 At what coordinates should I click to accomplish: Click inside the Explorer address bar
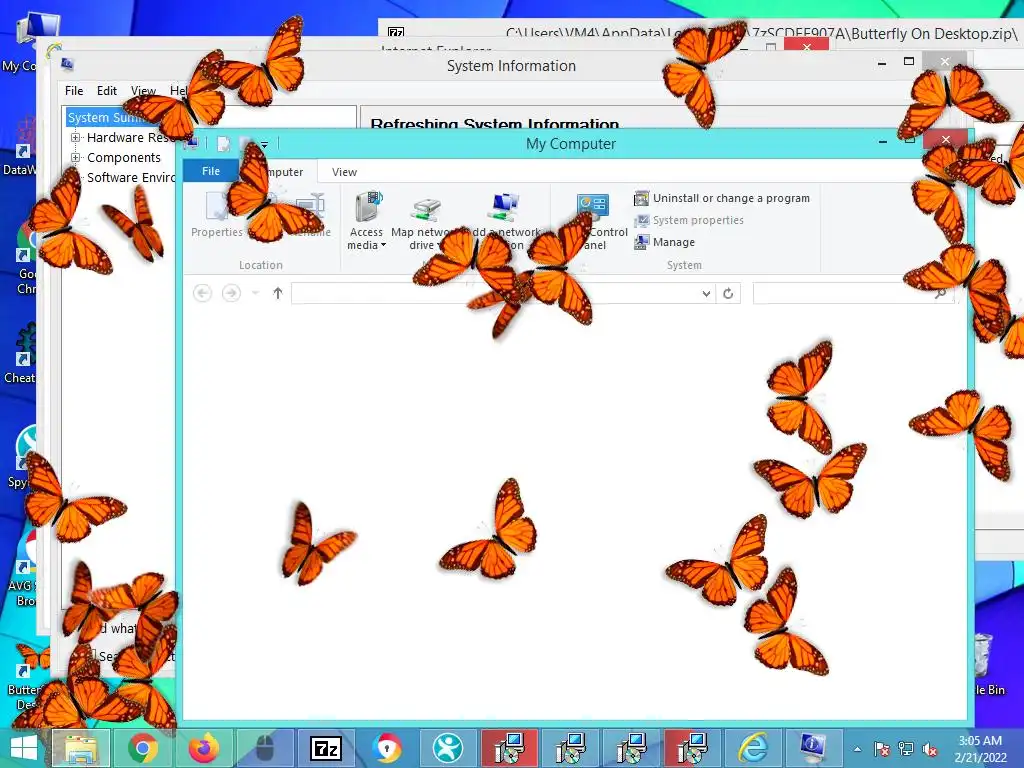tap(494, 293)
